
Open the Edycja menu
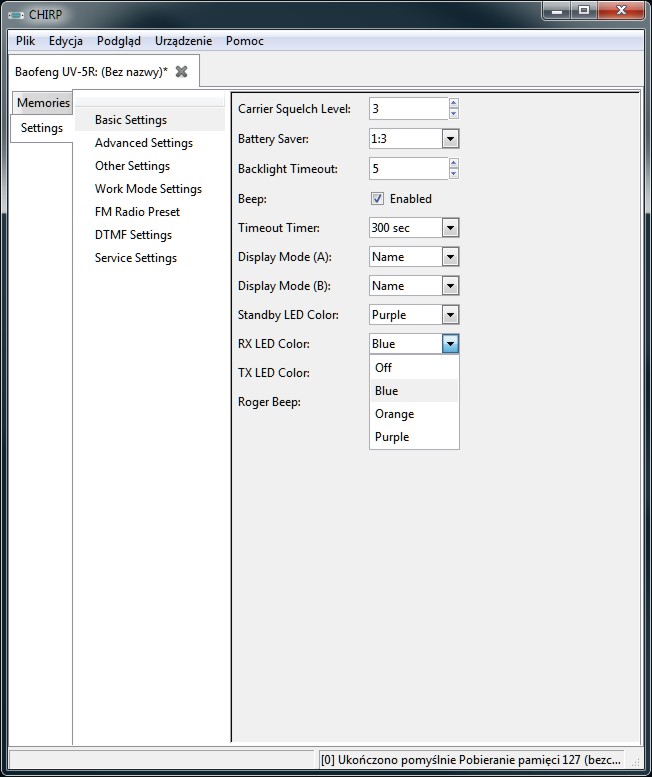point(65,41)
